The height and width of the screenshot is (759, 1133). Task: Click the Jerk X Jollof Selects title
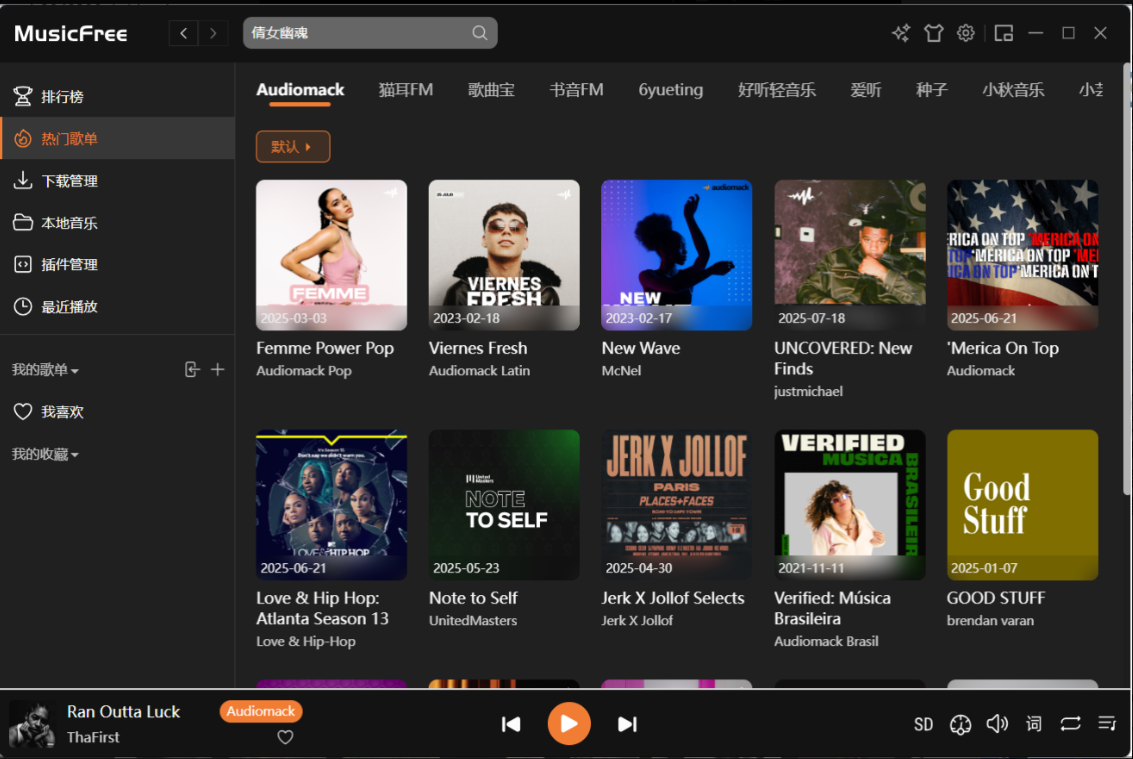pyautogui.click(x=673, y=599)
